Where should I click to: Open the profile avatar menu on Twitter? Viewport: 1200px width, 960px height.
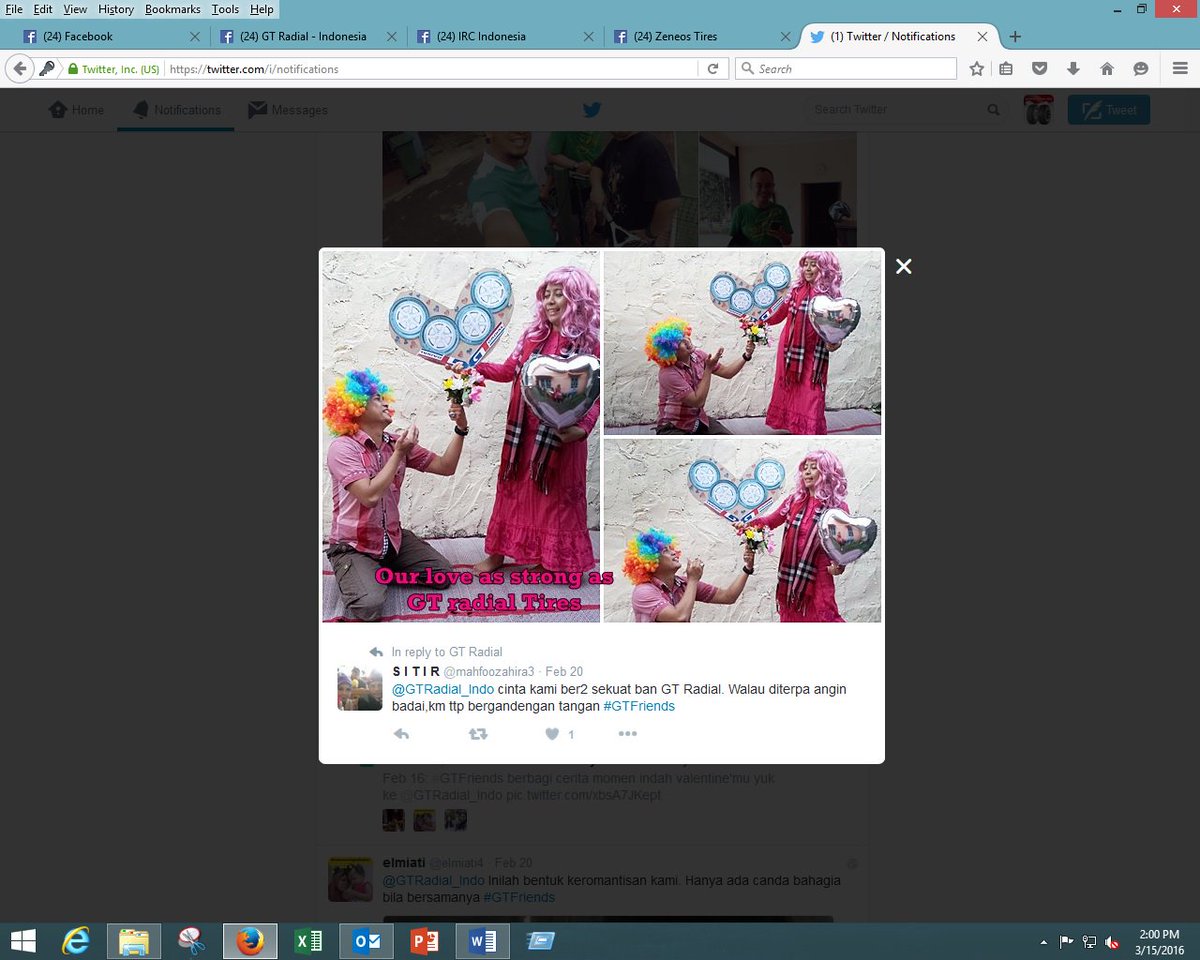(x=1039, y=110)
